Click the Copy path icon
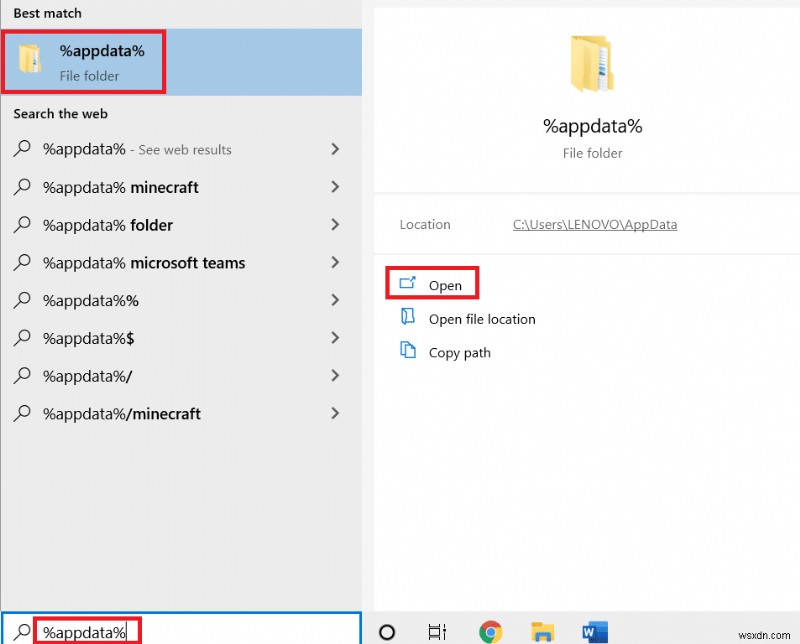800x644 pixels. coord(409,353)
